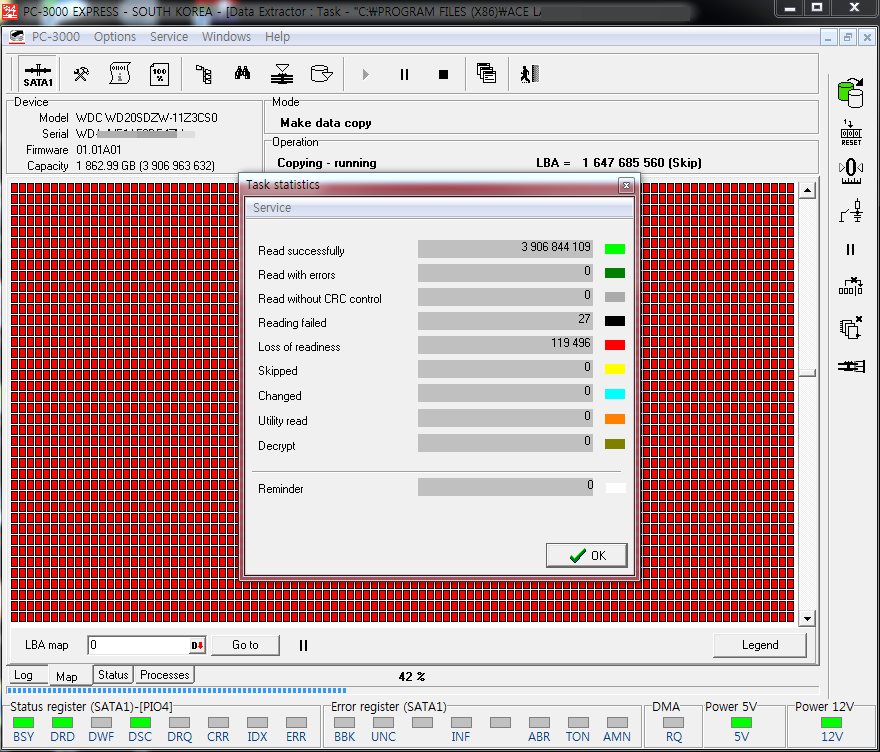
Task: Click the map scrollbar down arrow
Action: [807, 618]
